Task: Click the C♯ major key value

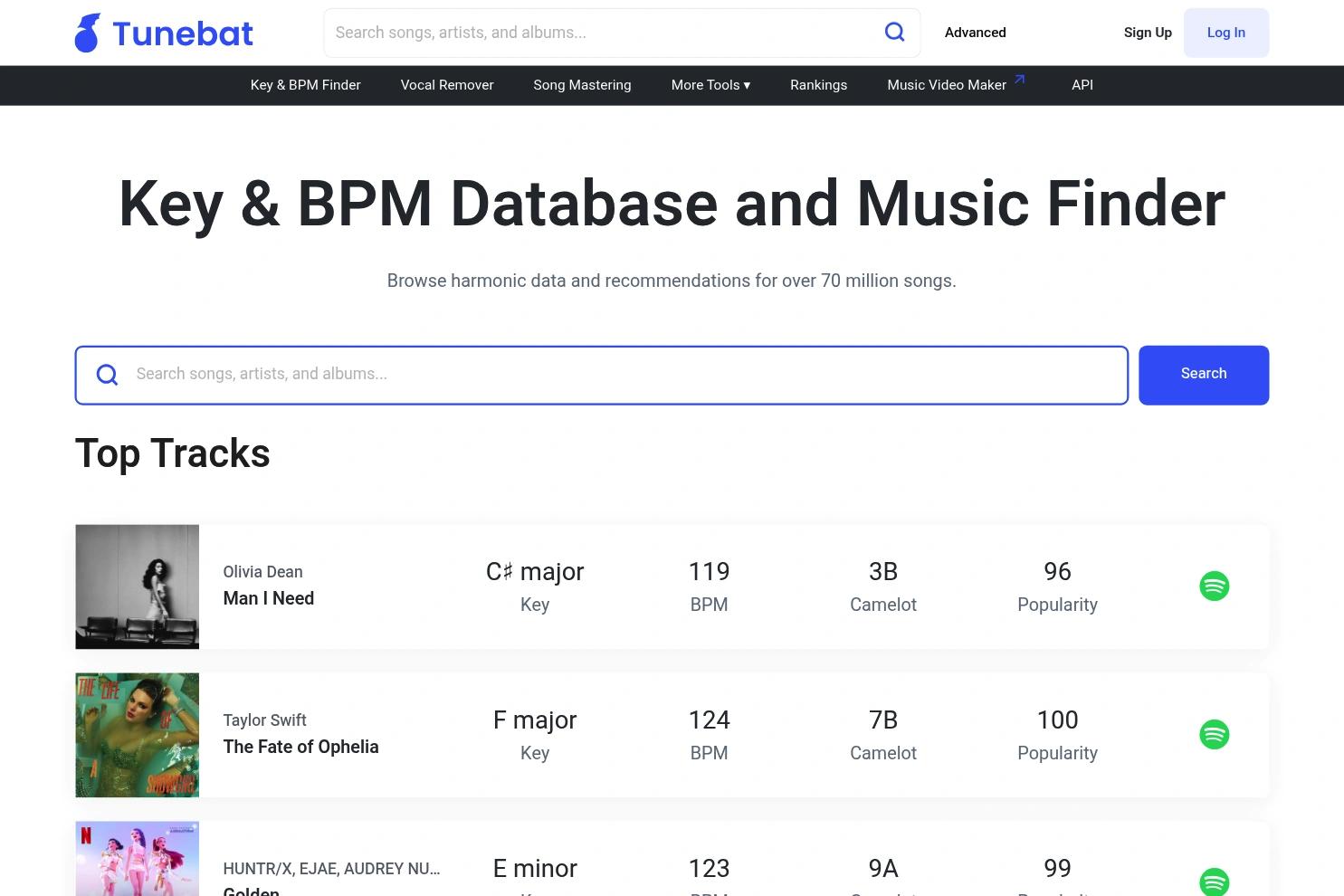Action: point(535,572)
